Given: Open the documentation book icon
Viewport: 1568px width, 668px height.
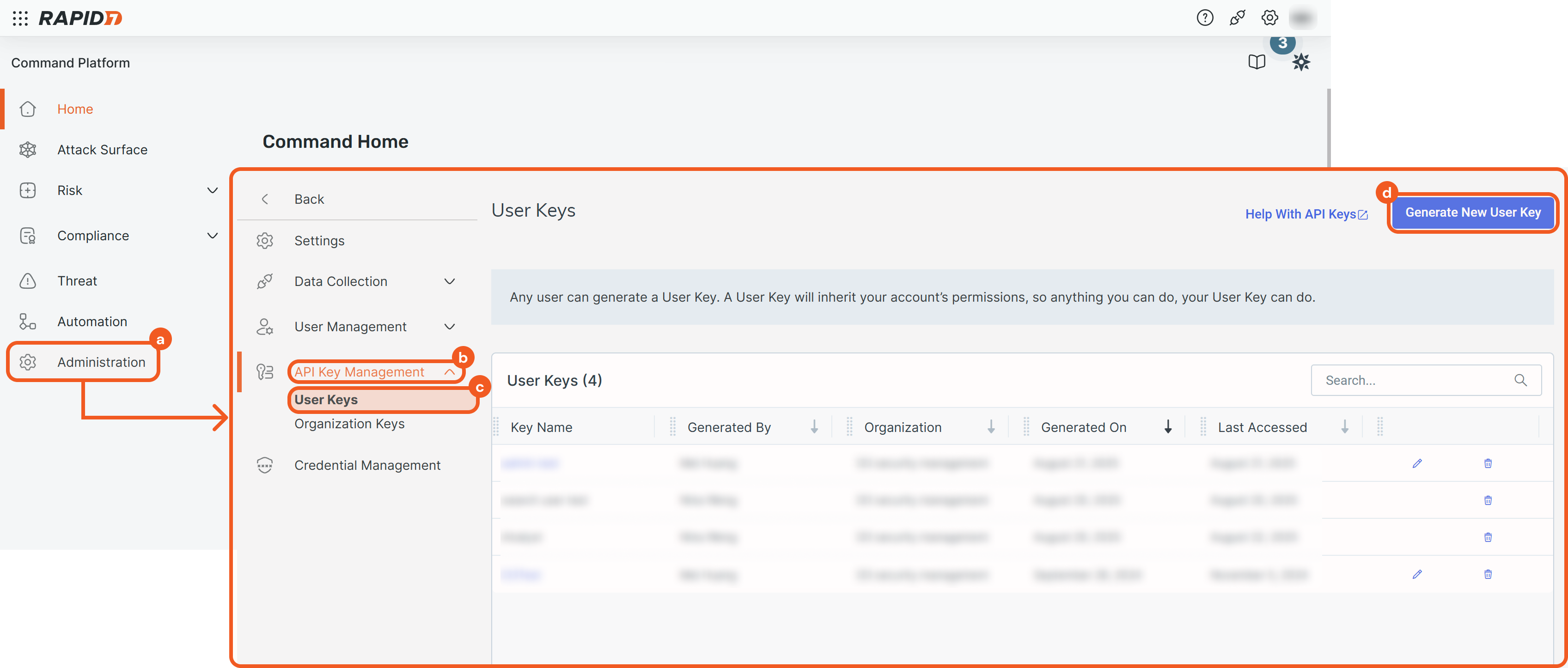Looking at the screenshot, I should click(1257, 62).
